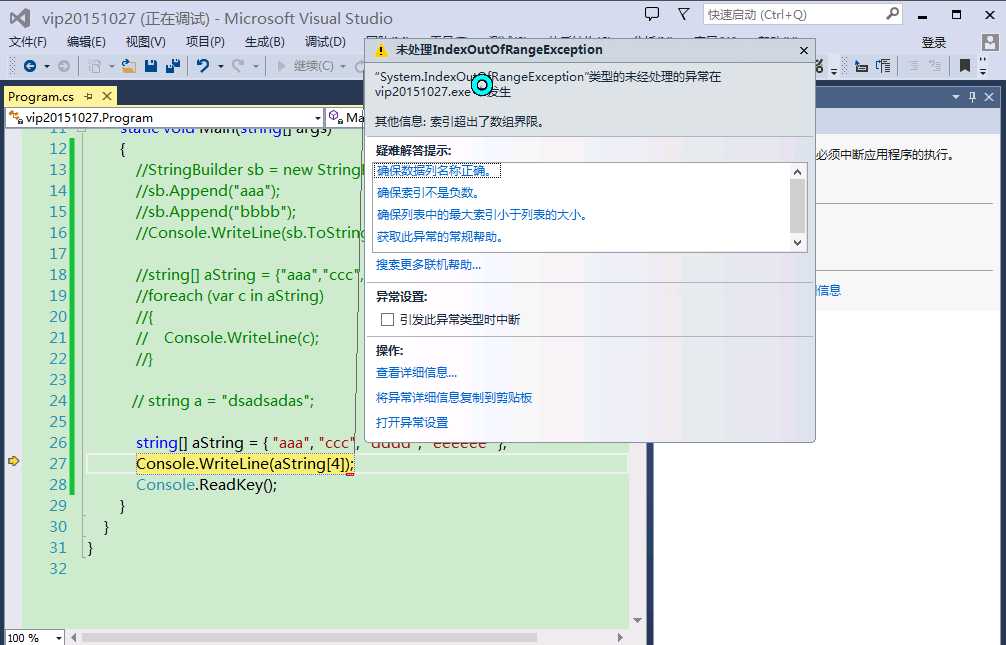Open the 项目(P) menu

pos(205,42)
